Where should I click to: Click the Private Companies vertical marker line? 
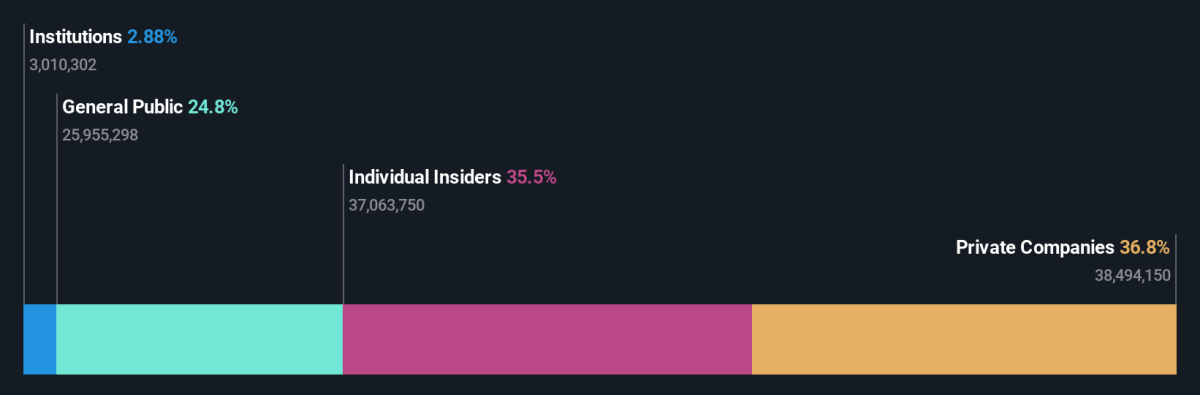click(x=1176, y=269)
